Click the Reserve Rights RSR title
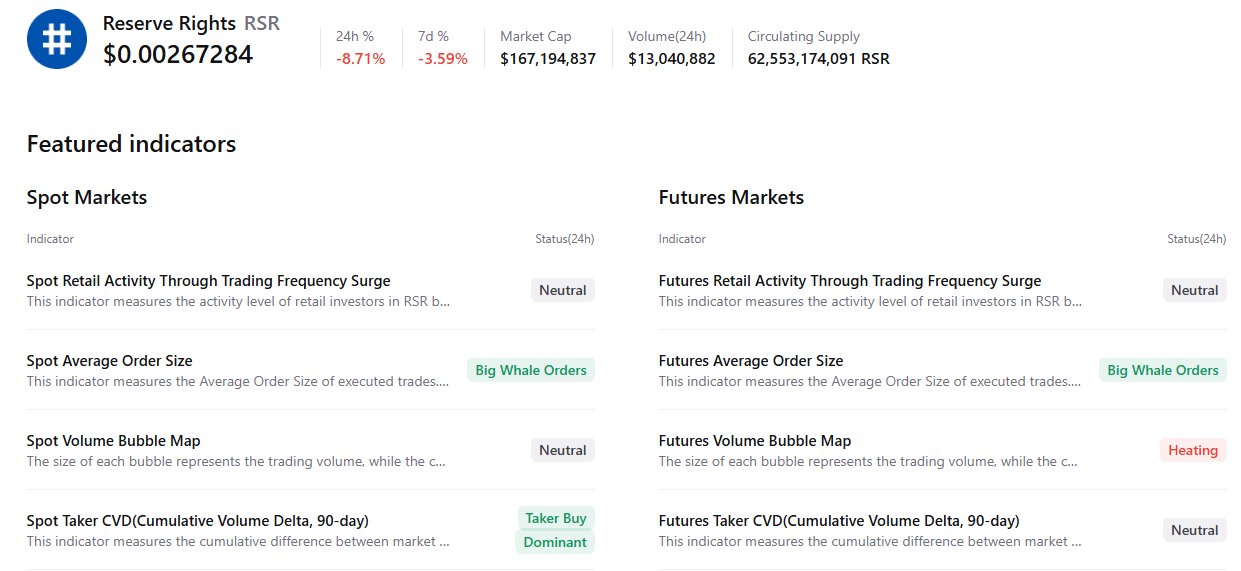1241x571 pixels. click(x=191, y=23)
